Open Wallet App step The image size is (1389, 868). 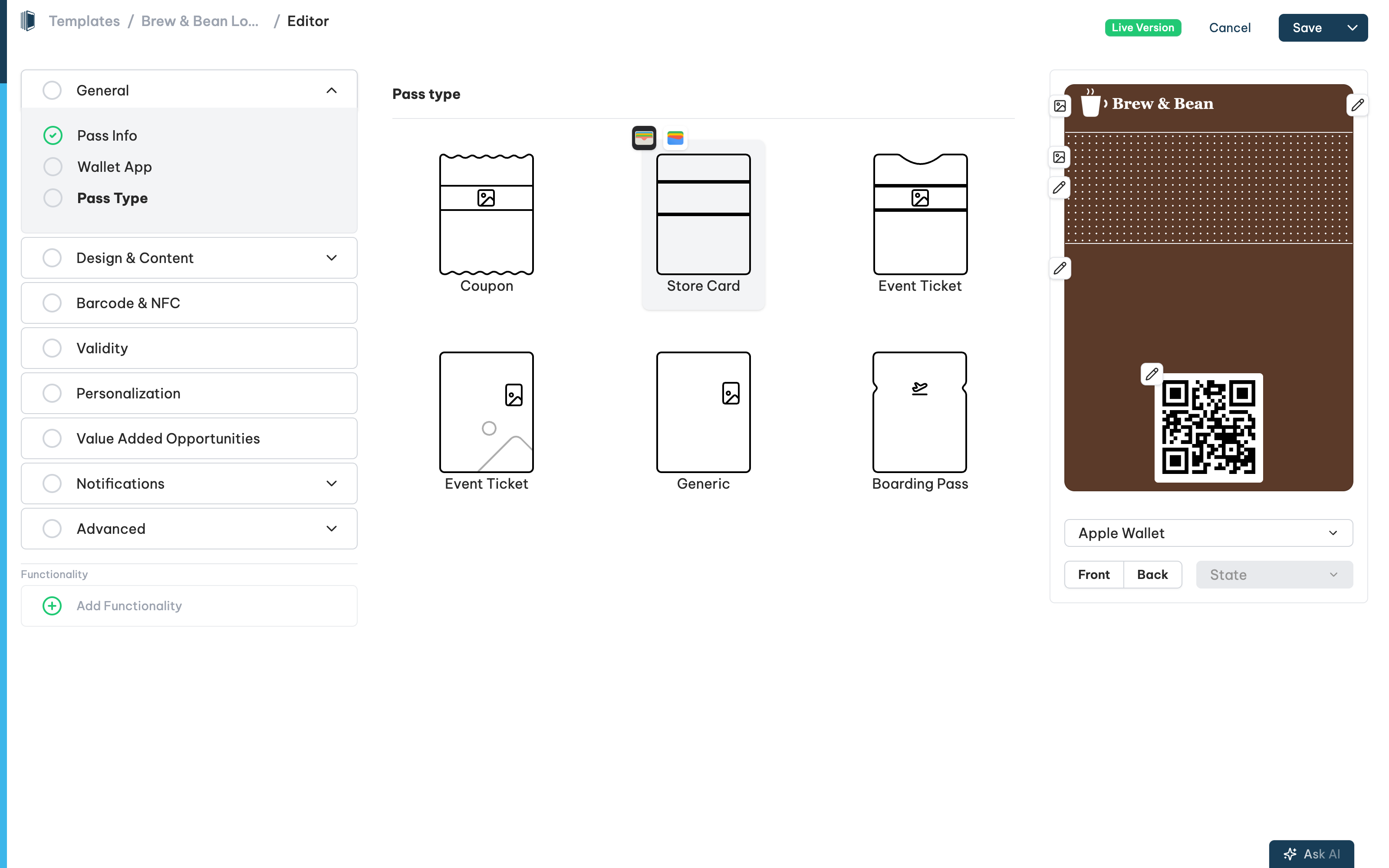pyautogui.click(x=114, y=167)
